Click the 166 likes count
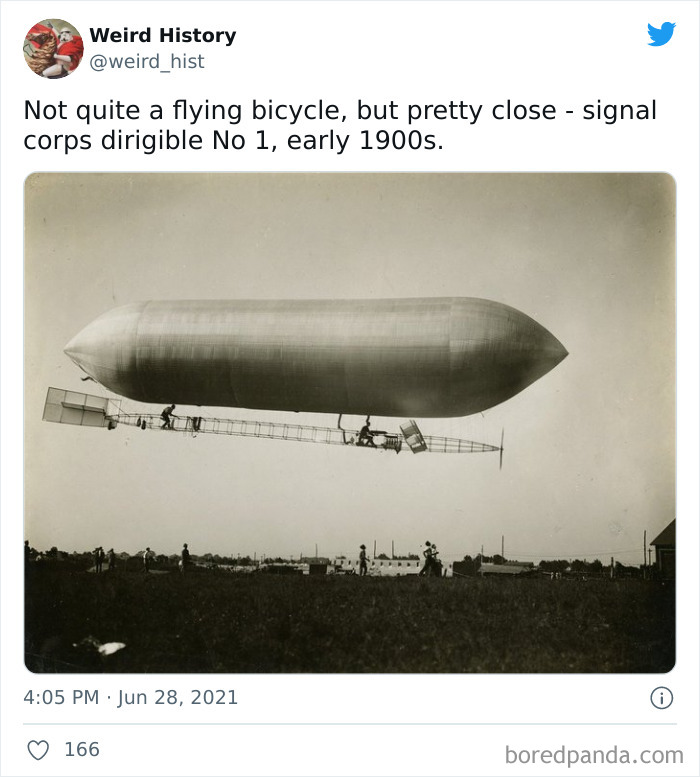Image resolution: width=700 pixels, height=777 pixels. pyautogui.click(x=82, y=750)
